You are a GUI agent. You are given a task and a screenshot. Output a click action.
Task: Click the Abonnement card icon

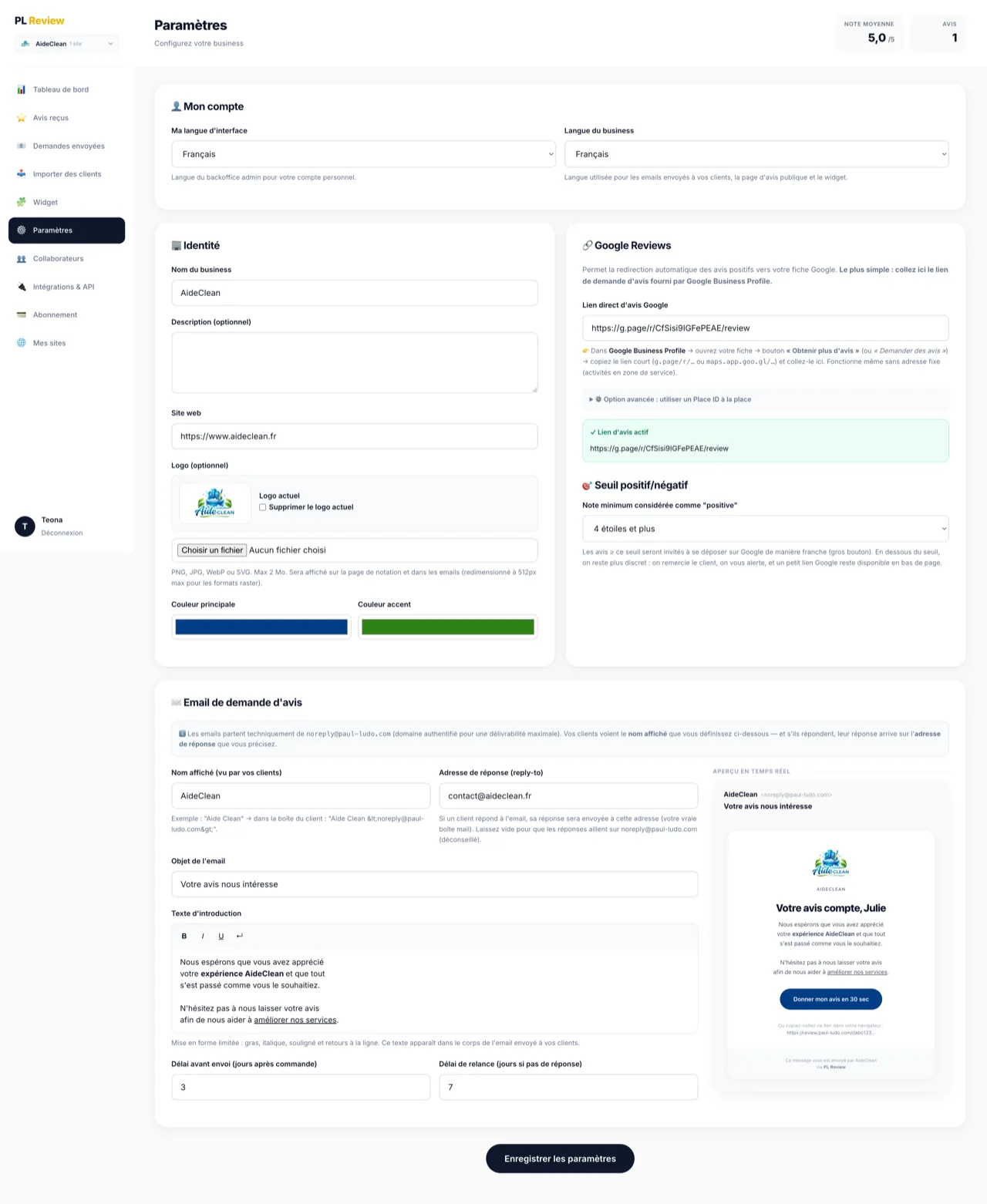point(22,315)
